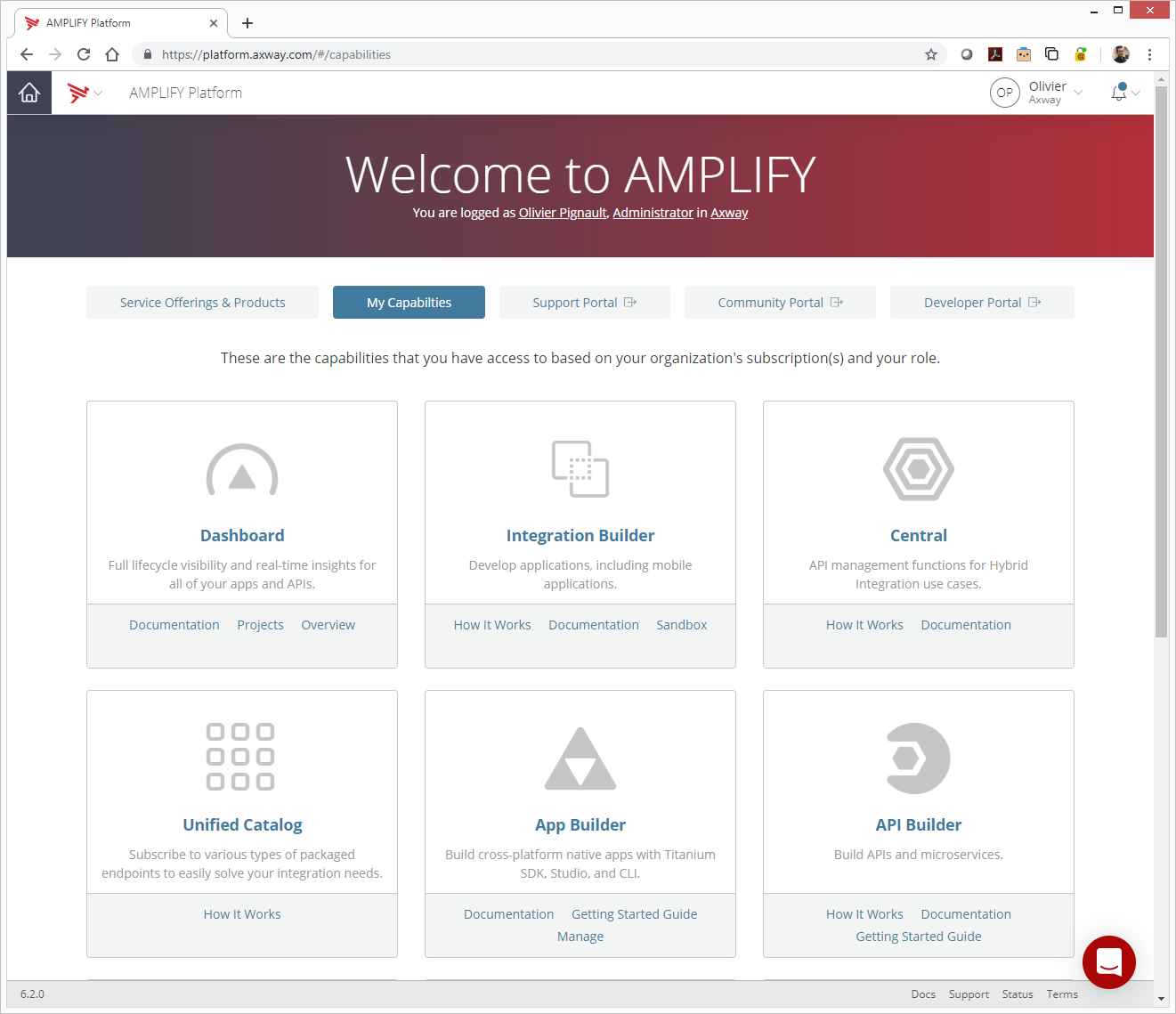
Task: Open Dashboard Projects link
Action: 260,625
